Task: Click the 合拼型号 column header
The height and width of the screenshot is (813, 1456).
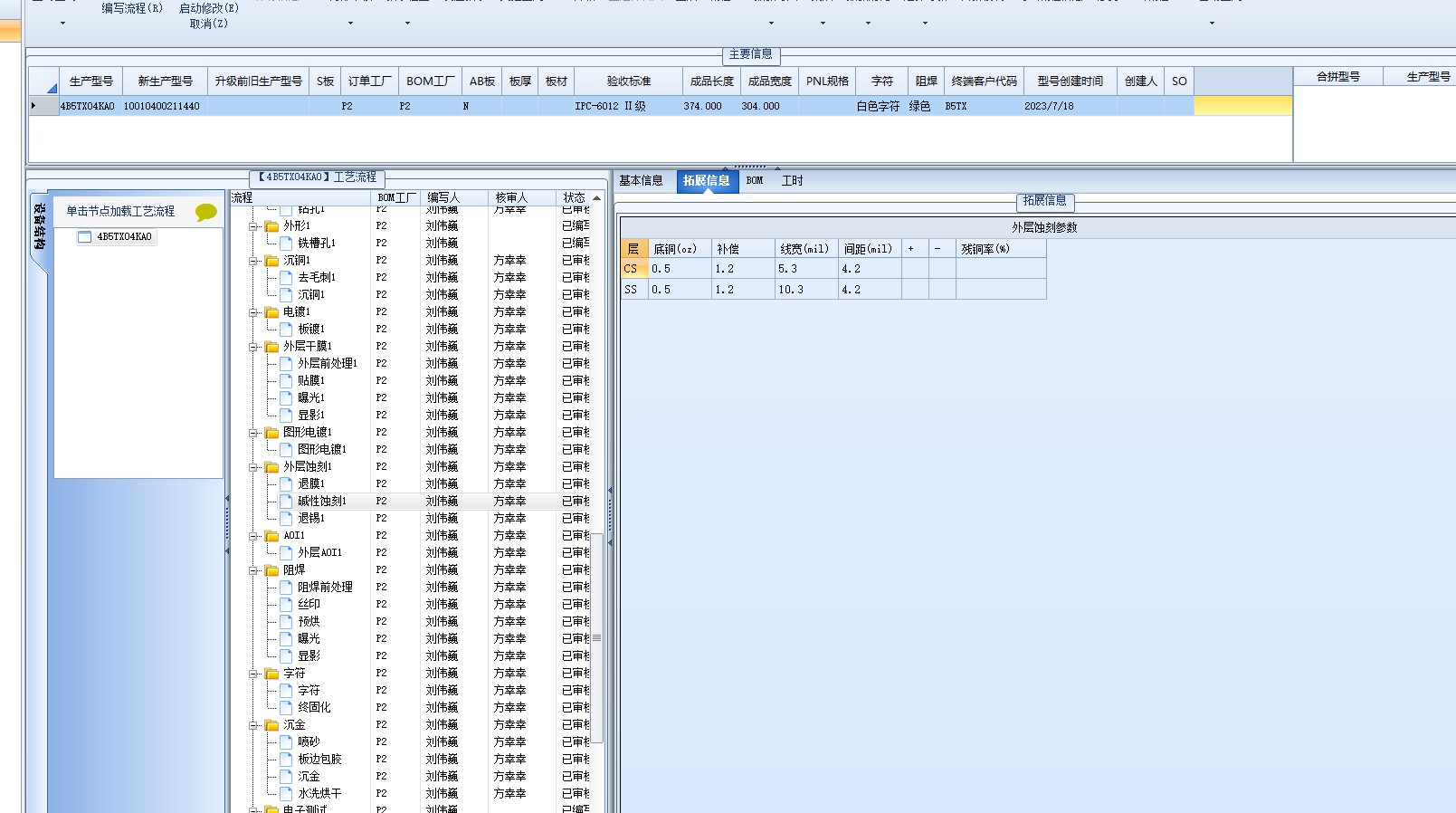Action: [1338, 77]
